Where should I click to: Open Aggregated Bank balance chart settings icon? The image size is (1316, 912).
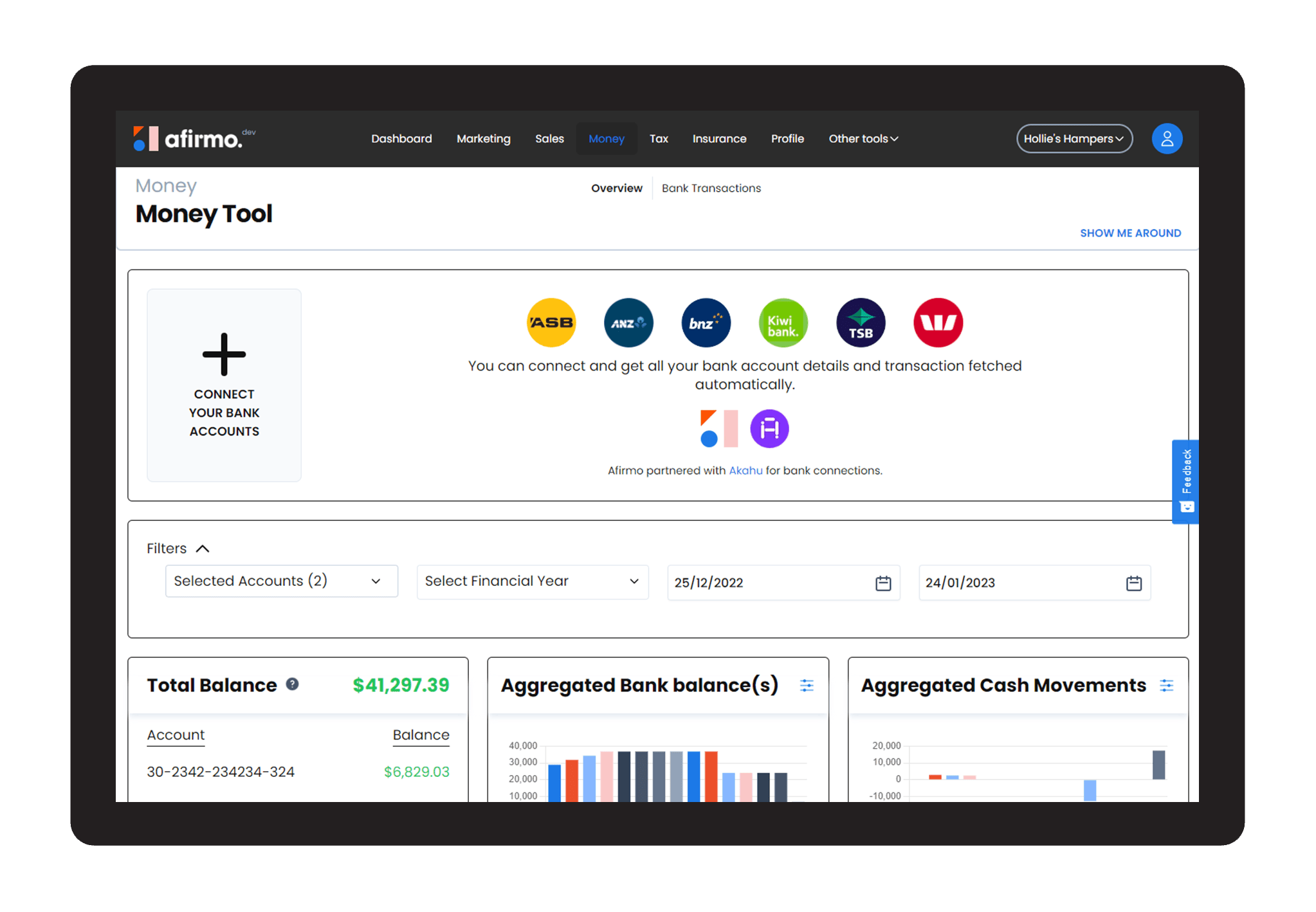pos(807,686)
